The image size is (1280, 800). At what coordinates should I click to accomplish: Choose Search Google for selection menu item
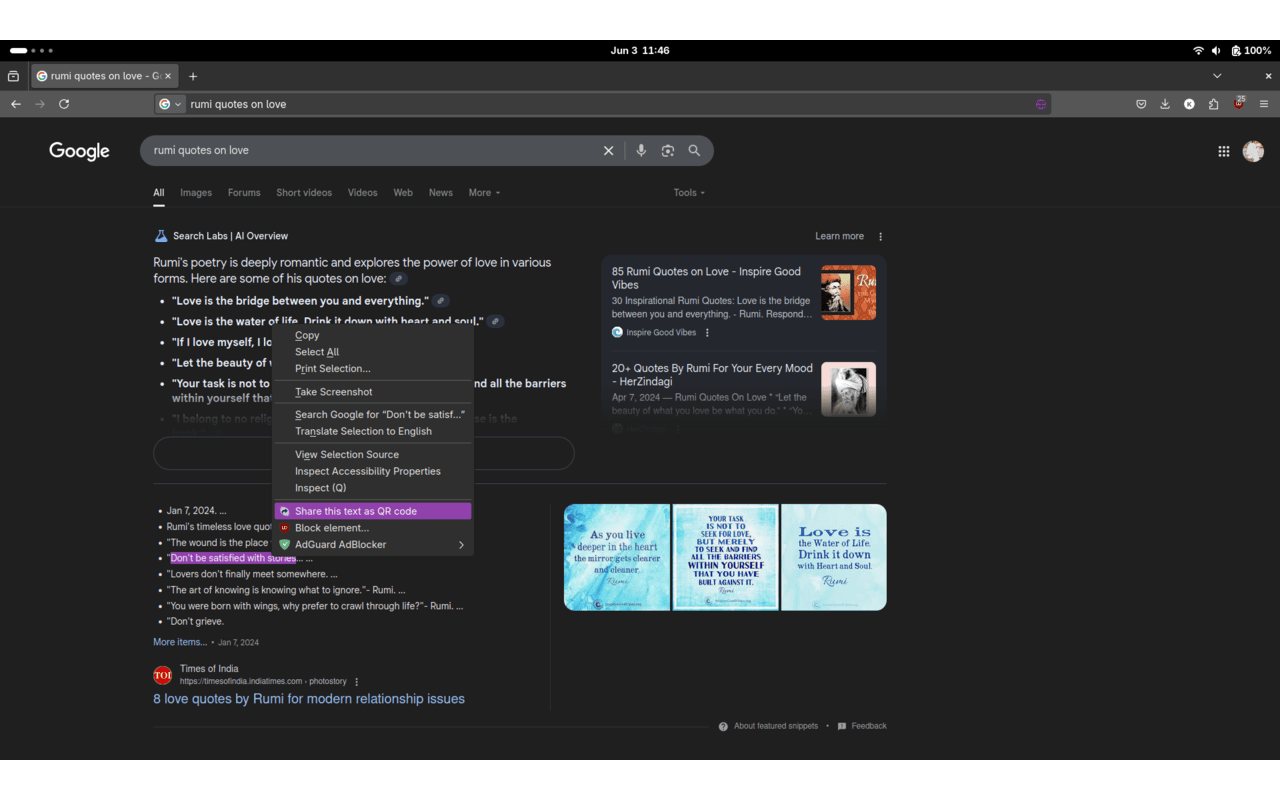coord(373,415)
